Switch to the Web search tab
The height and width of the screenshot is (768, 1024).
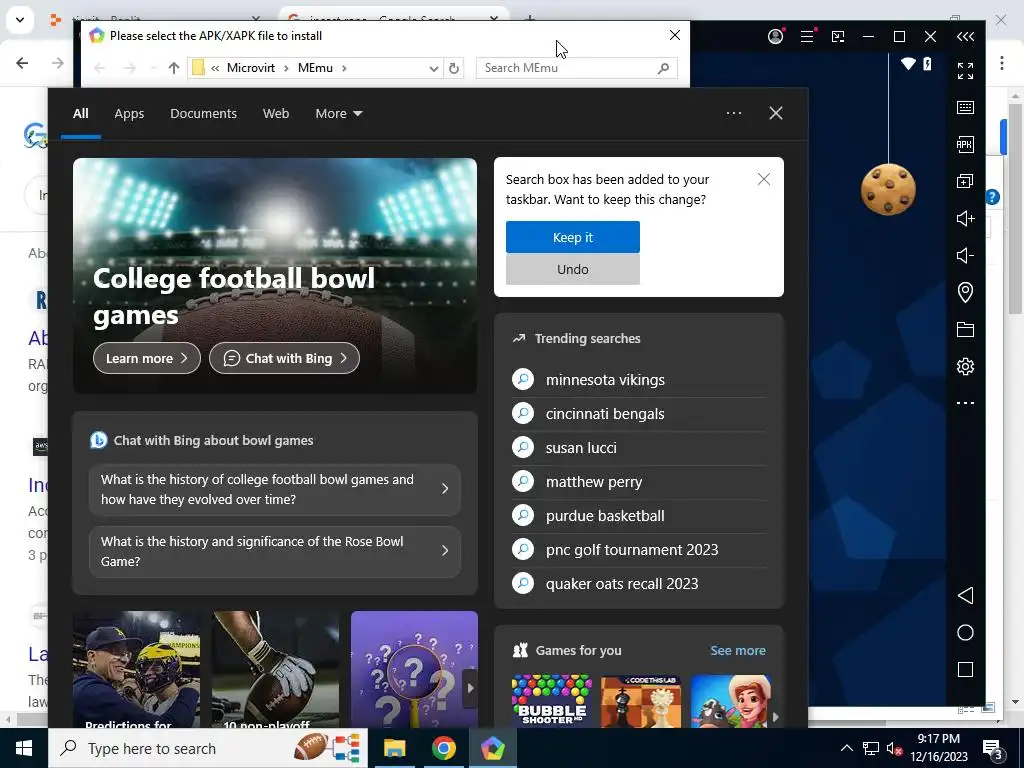click(276, 114)
